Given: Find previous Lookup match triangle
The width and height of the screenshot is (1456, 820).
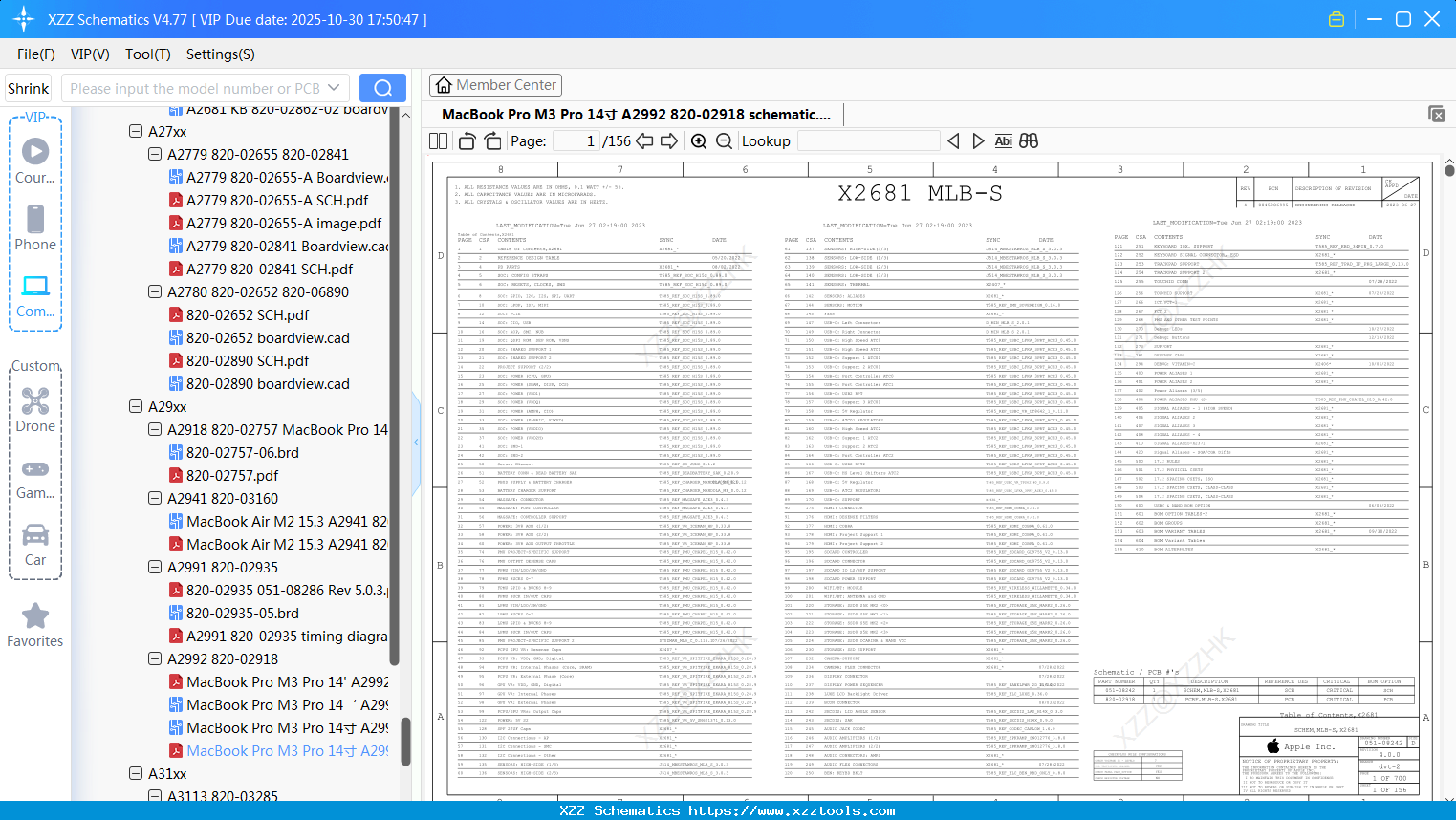Looking at the screenshot, I should pos(953,140).
